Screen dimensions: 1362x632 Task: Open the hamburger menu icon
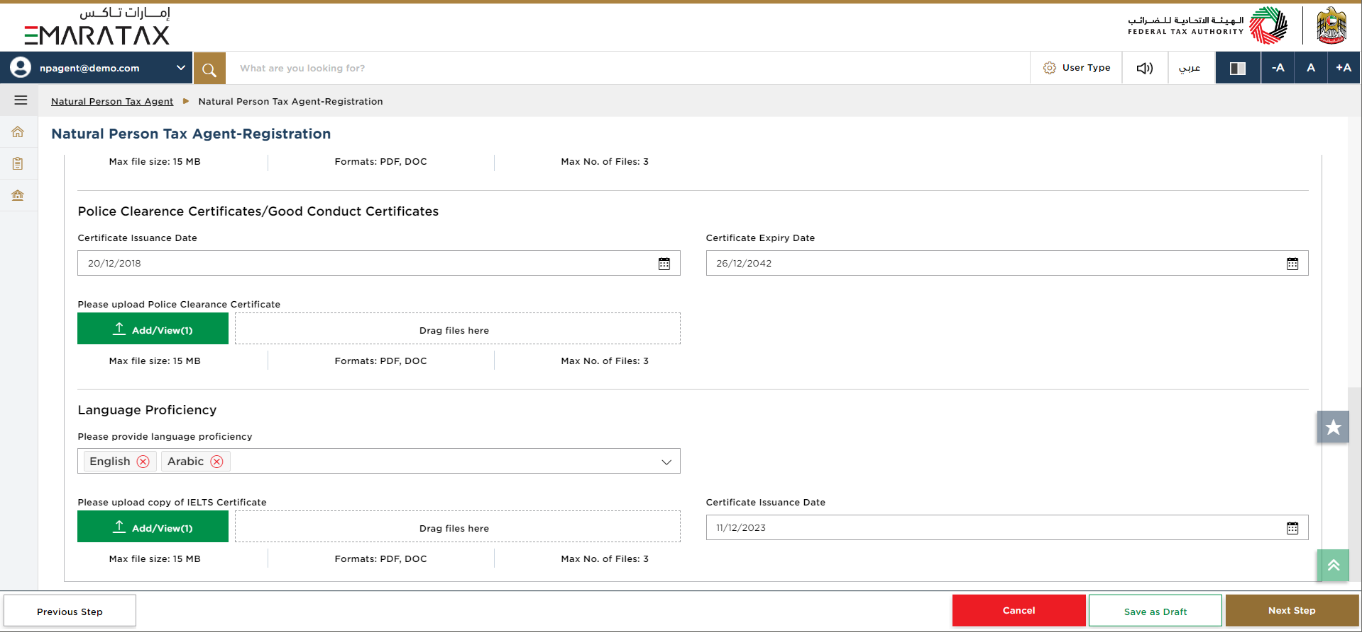point(20,100)
